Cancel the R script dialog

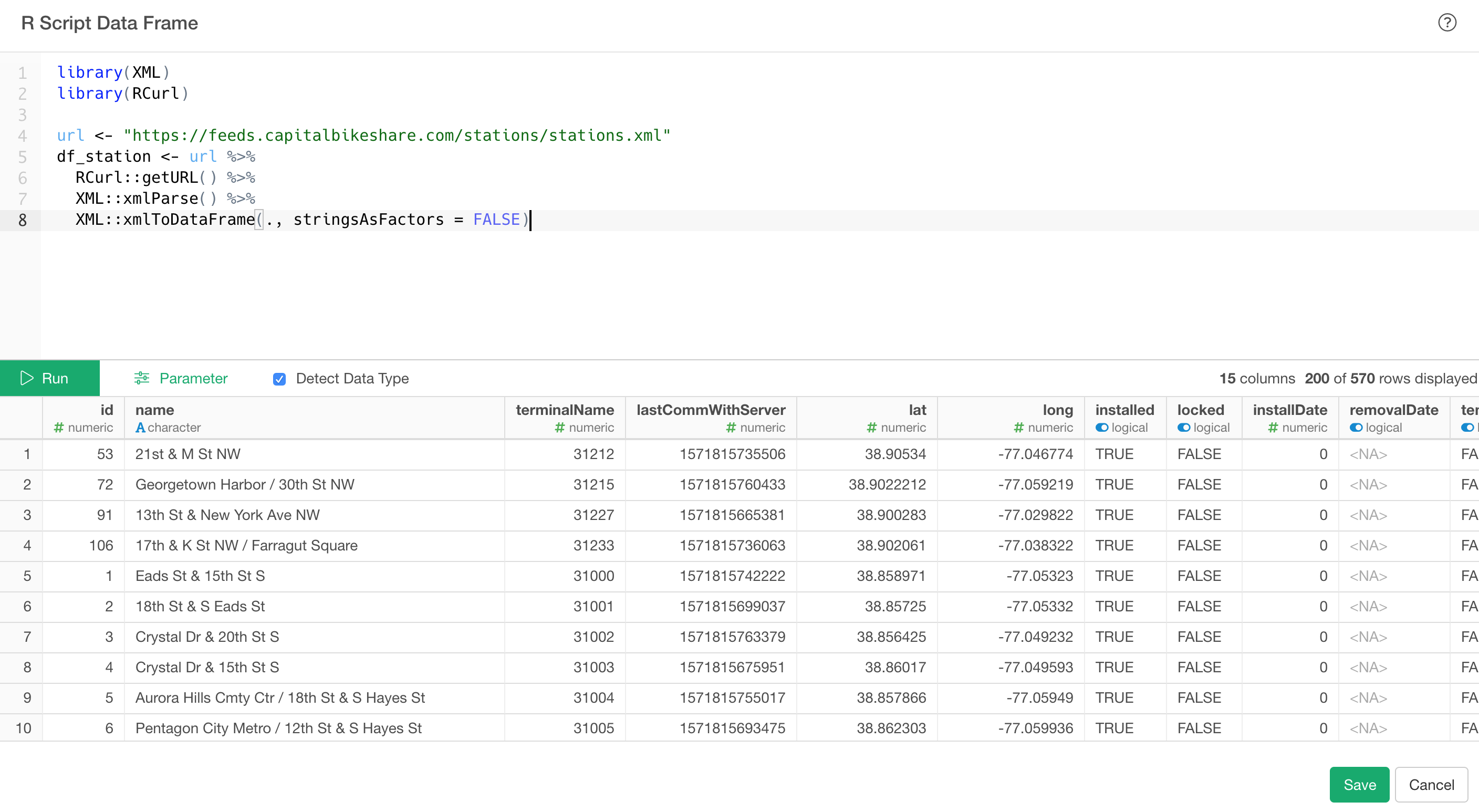tap(1431, 785)
